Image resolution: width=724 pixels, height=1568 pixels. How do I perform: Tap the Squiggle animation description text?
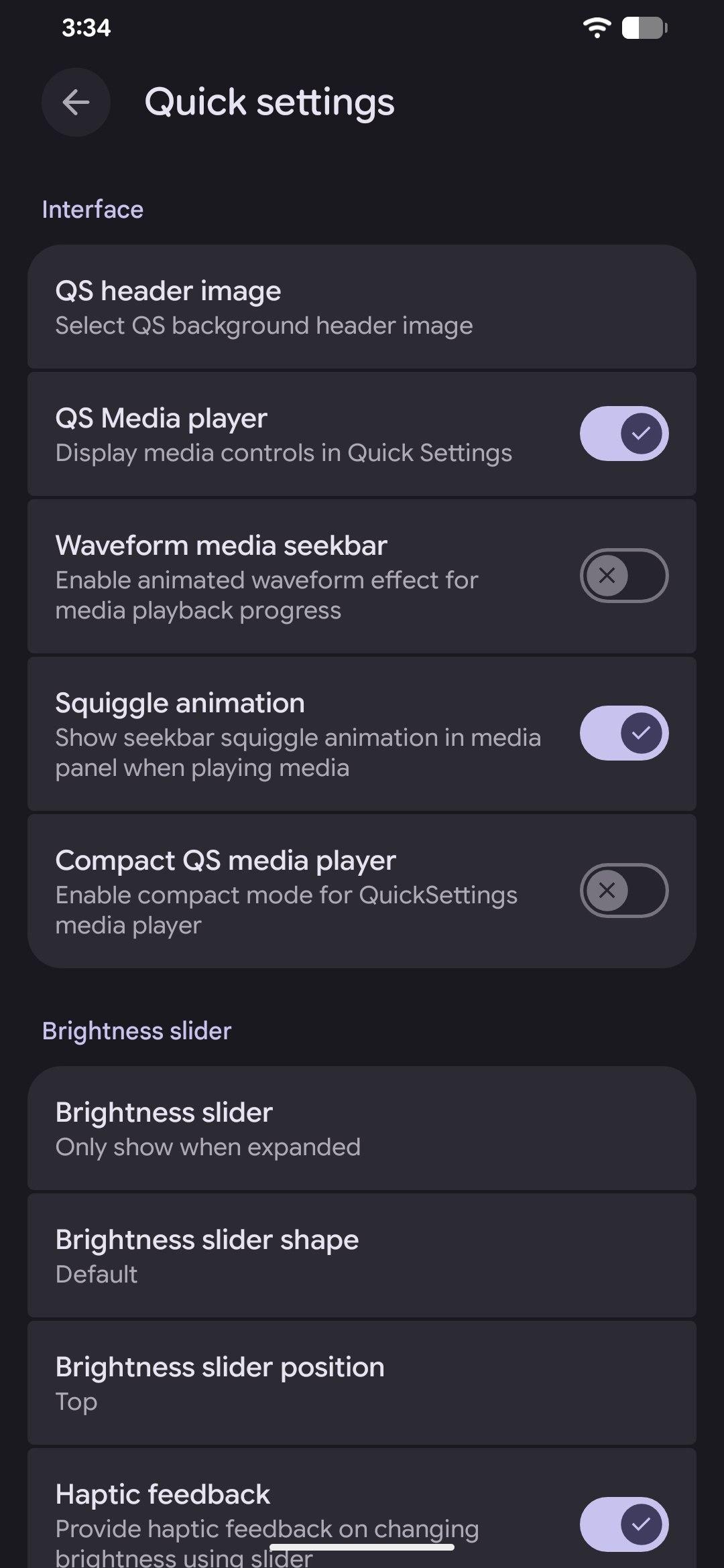coord(298,753)
